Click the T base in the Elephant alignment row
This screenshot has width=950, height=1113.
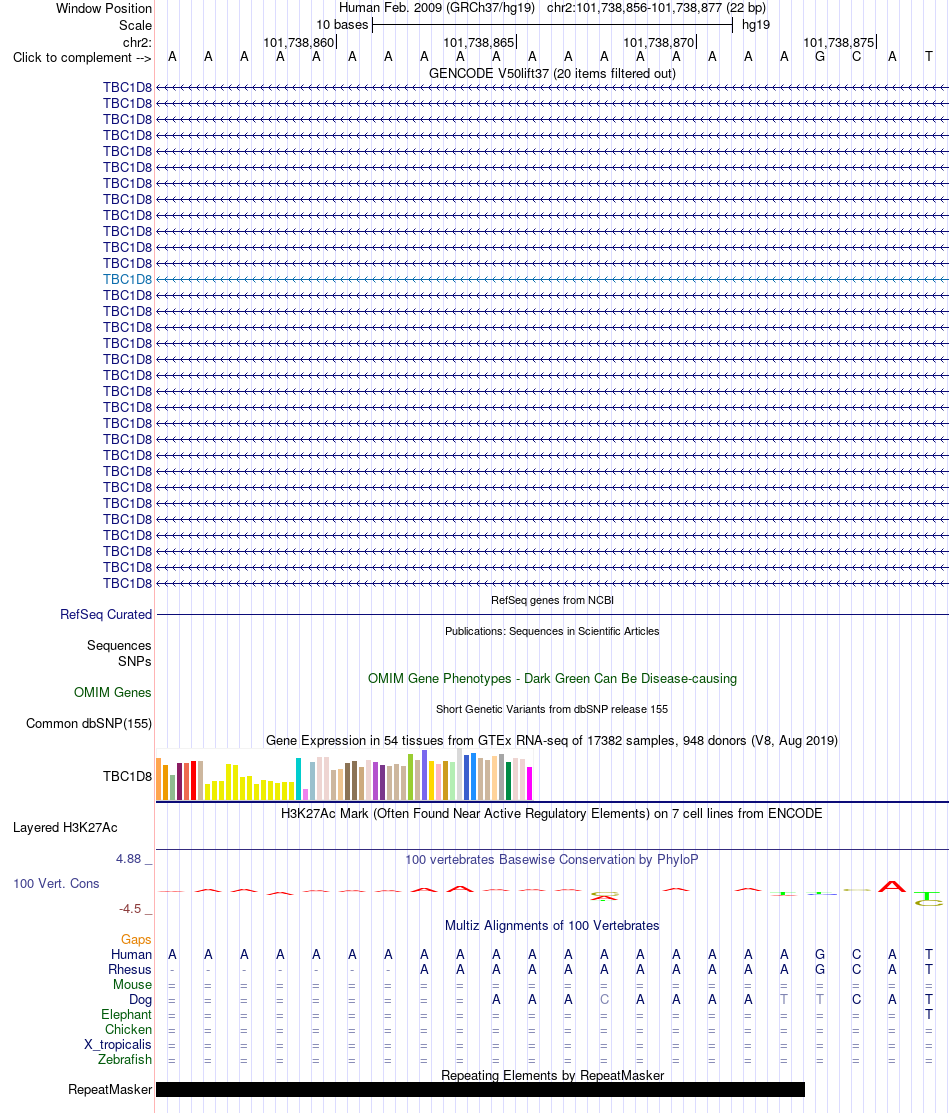pos(929,1014)
